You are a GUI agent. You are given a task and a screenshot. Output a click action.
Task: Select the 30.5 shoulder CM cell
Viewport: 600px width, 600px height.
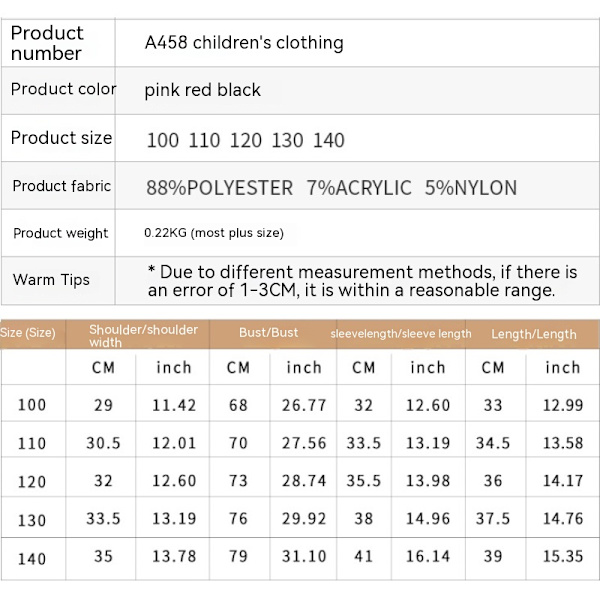[x=103, y=443]
